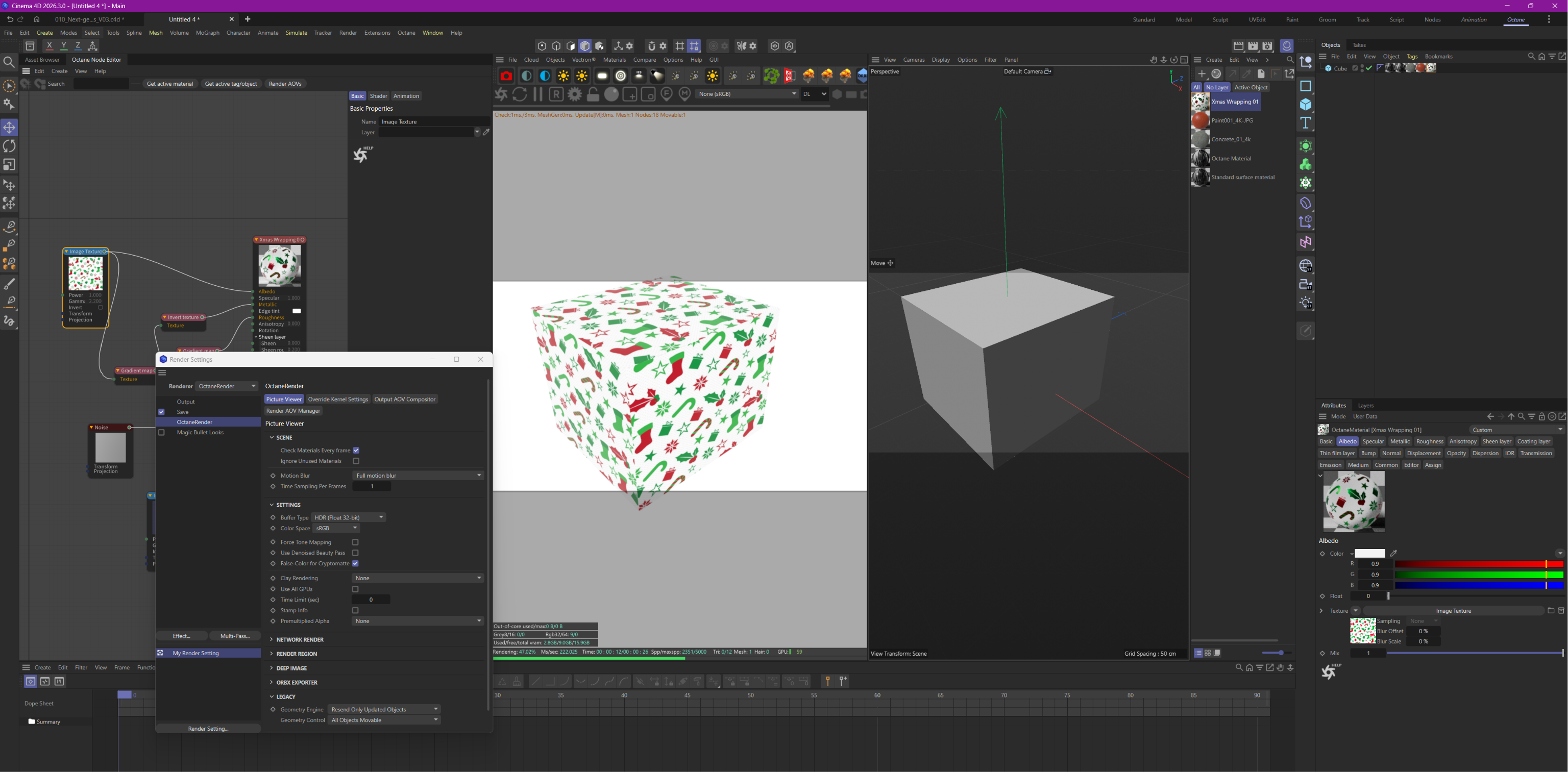Image resolution: width=1568 pixels, height=772 pixels.
Task: Click the Override Kernel Settings button
Action: pos(338,399)
